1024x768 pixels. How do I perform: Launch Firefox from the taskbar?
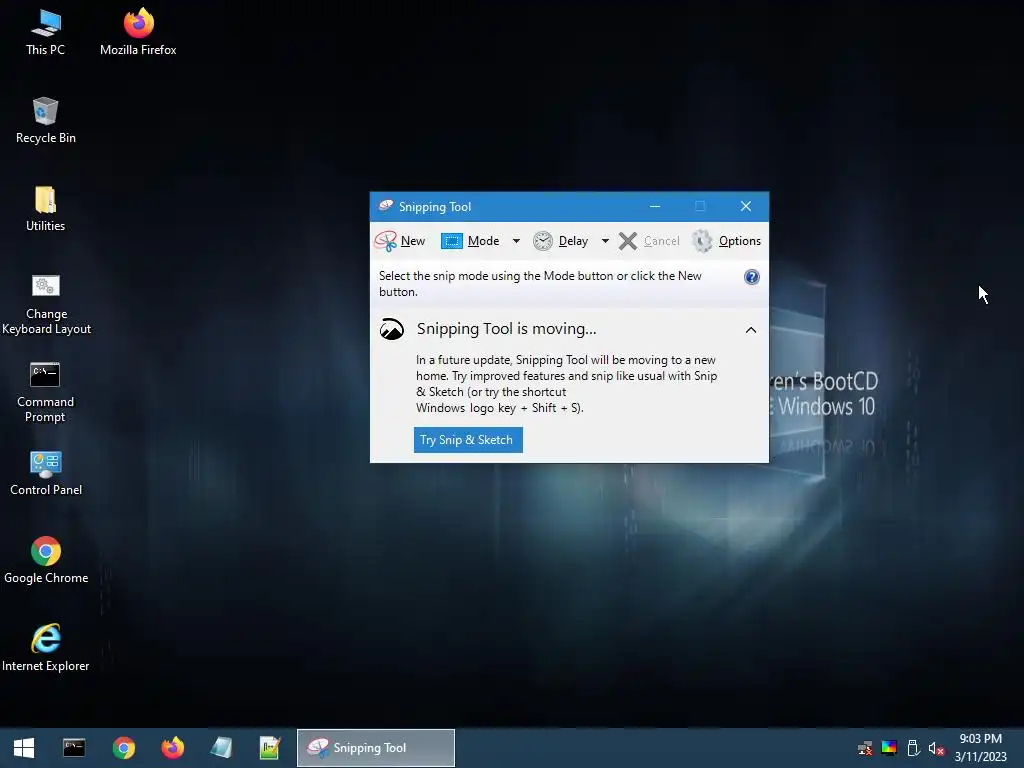click(x=172, y=748)
